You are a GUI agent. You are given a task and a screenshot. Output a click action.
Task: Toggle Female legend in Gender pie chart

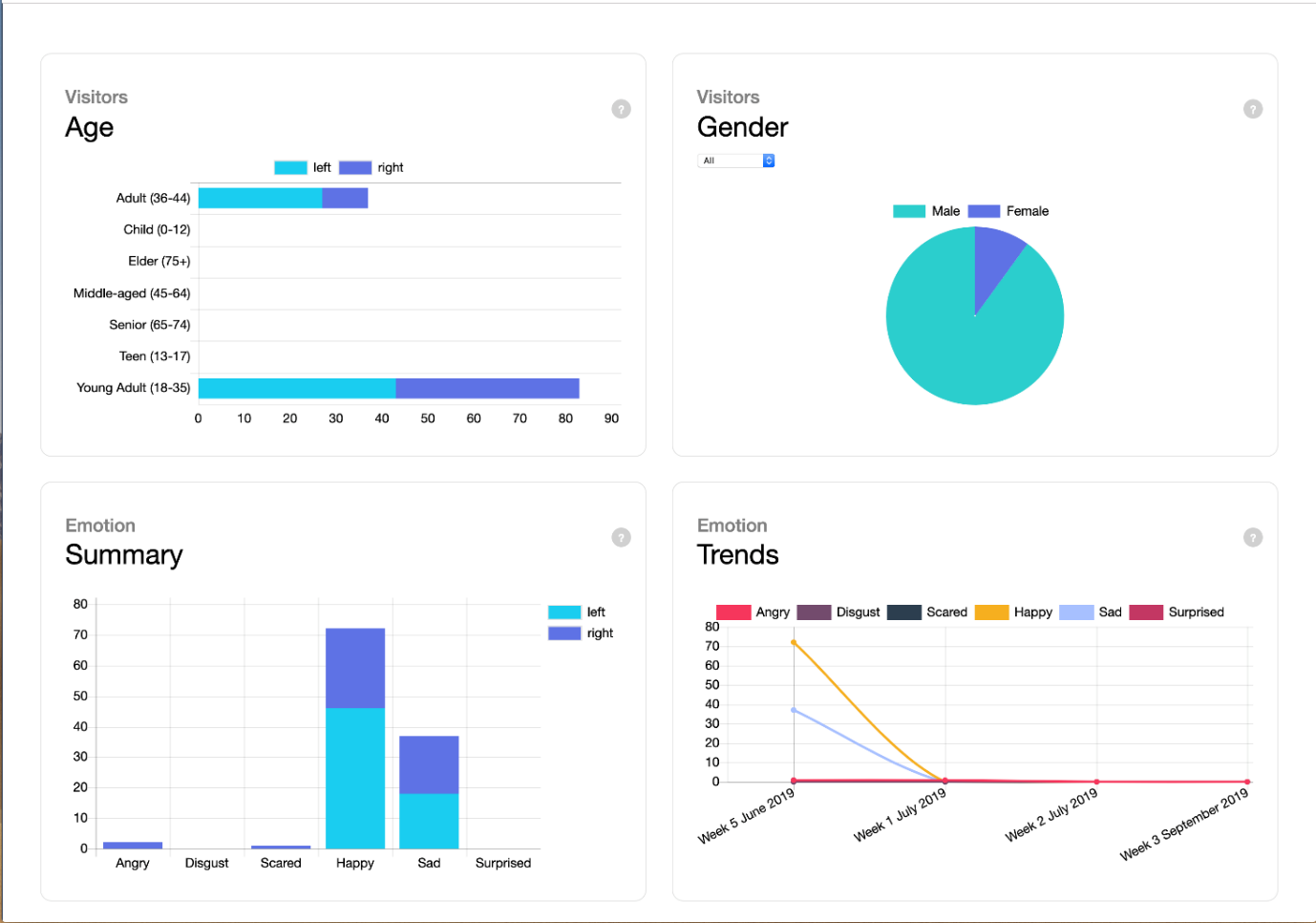pyautogui.click(x=1008, y=211)
